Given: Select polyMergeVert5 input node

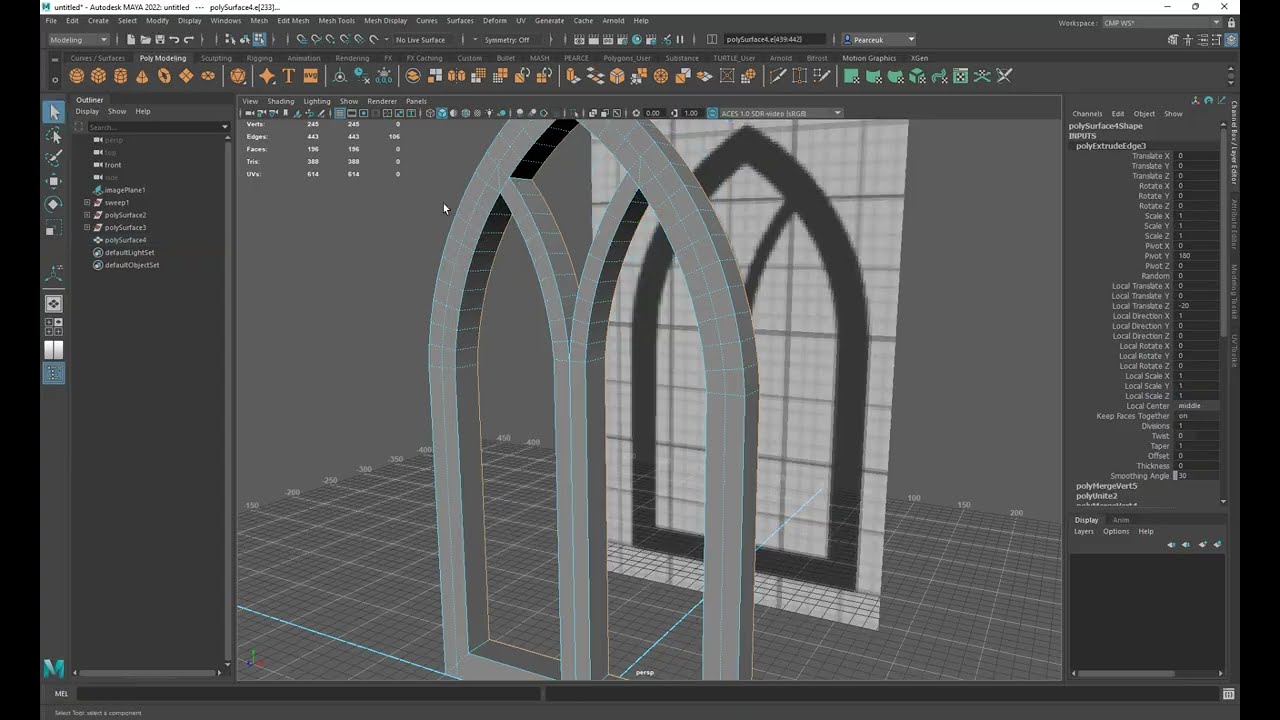Looking at the screenshot, I should [x=1106, y=486].
